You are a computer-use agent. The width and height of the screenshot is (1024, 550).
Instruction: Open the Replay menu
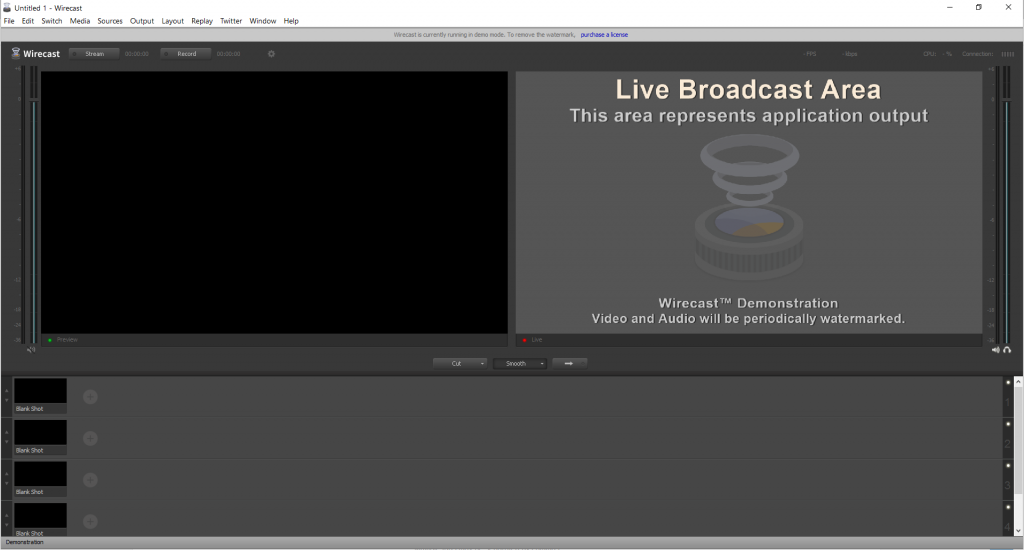click(x=202, y=21)
